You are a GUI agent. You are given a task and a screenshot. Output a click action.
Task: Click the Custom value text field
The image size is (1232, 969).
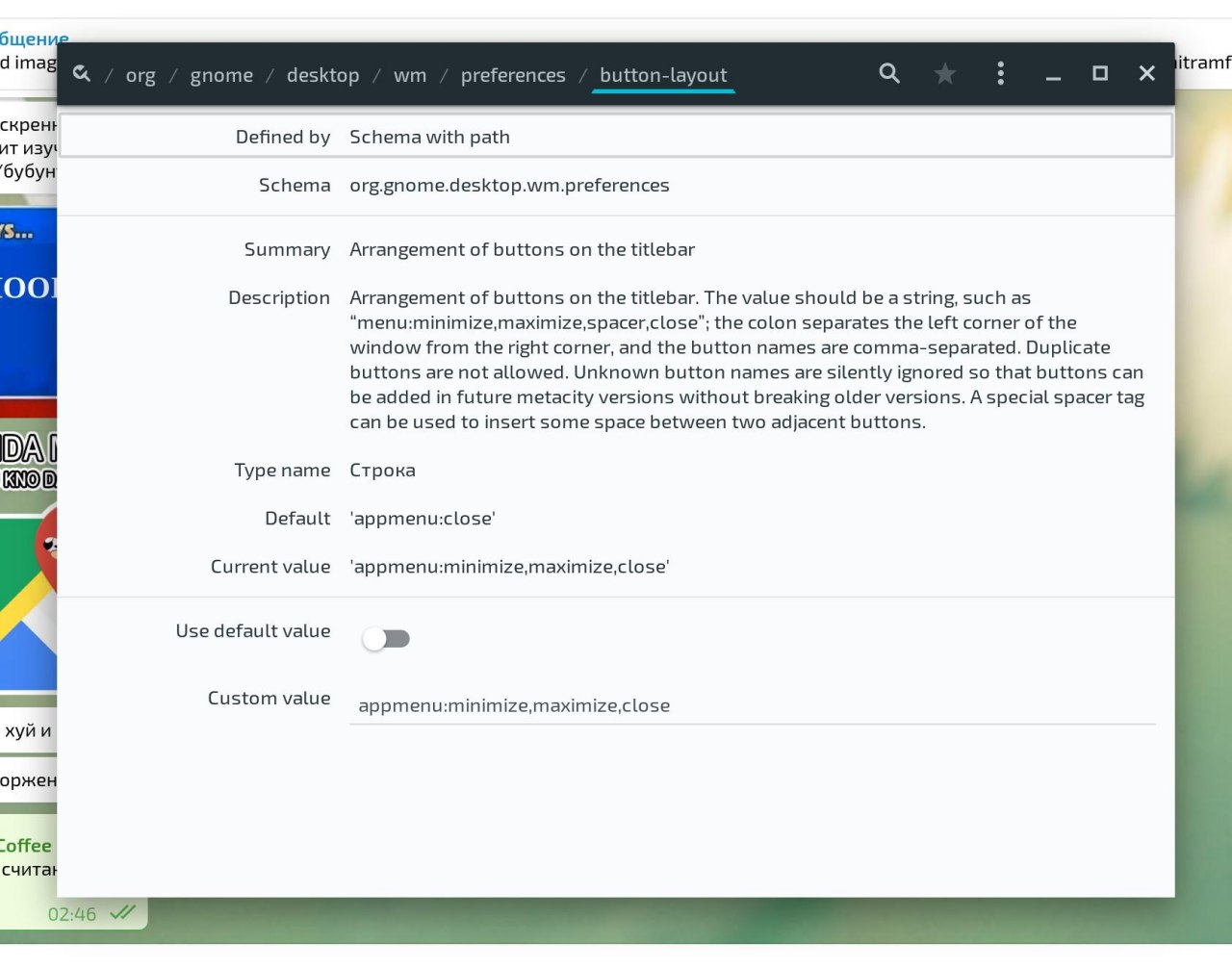(753, 705)
